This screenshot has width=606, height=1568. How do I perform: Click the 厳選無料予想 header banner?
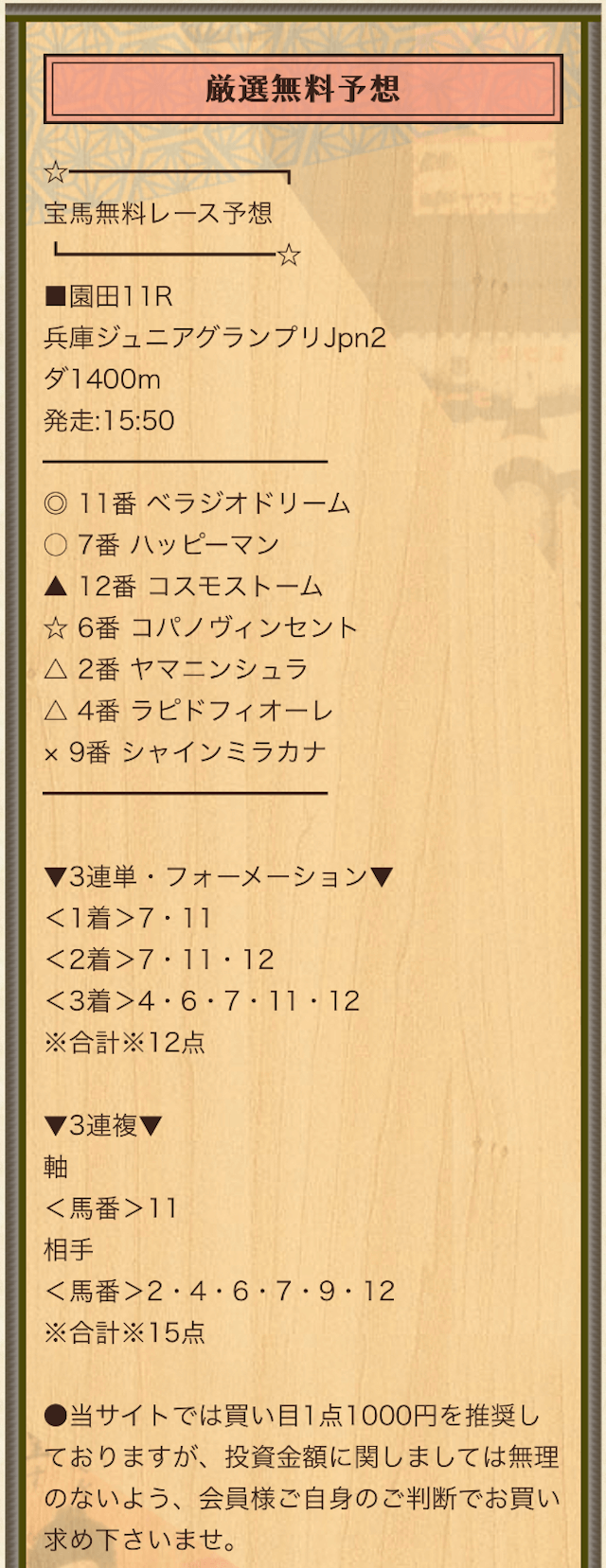point(303,89)
